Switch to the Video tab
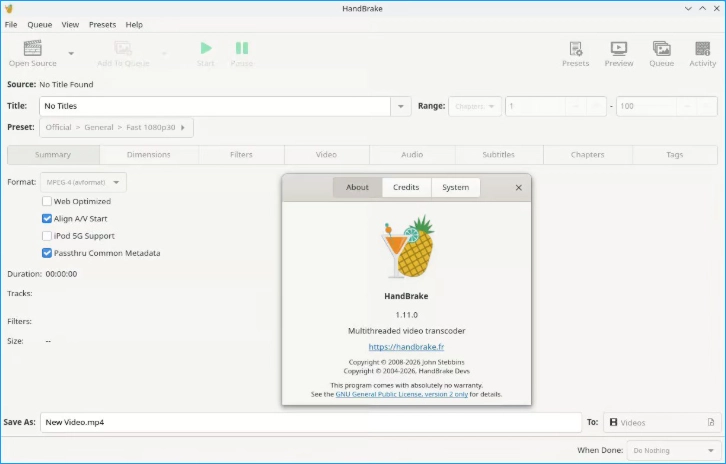 (326, 155)
